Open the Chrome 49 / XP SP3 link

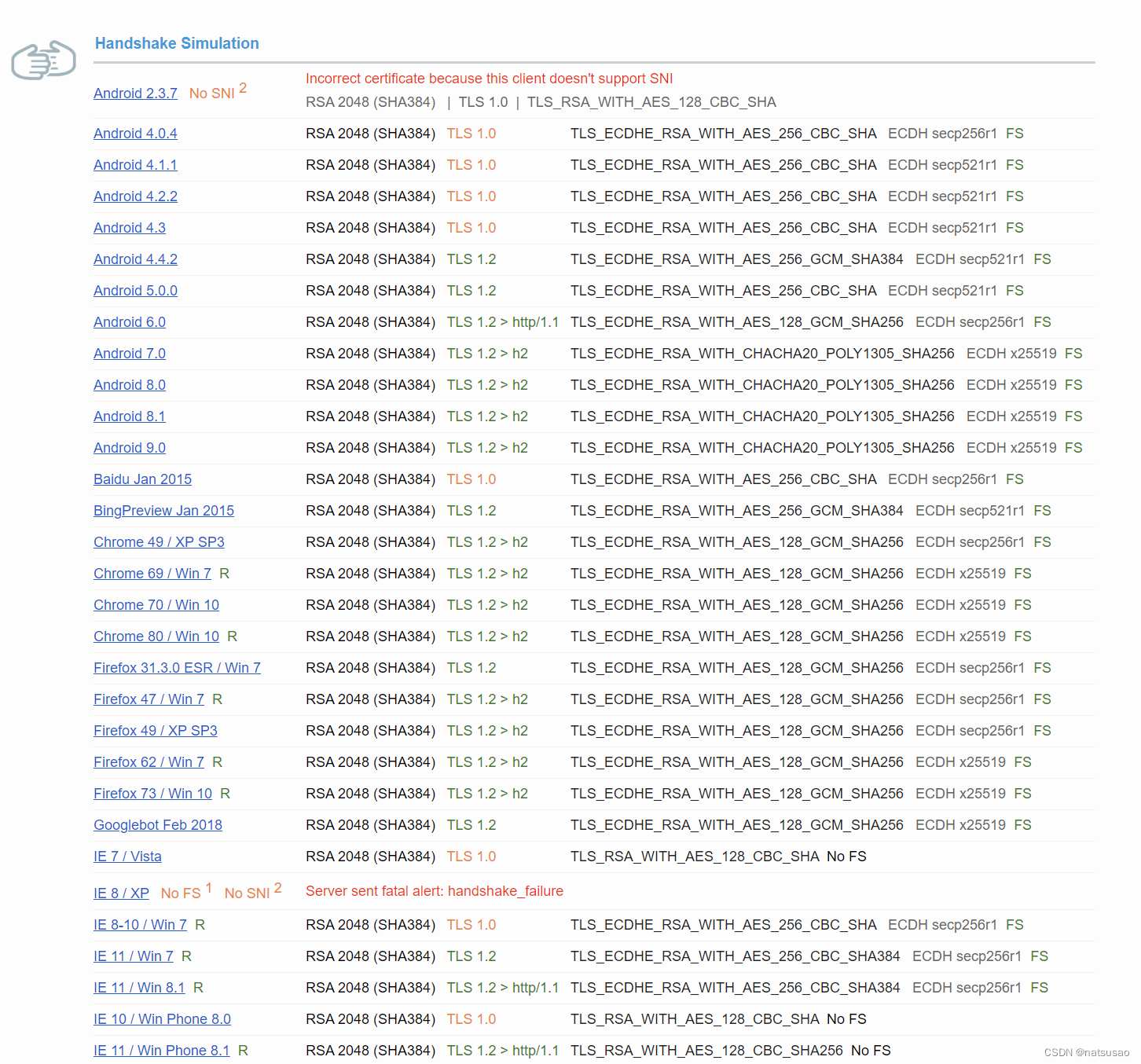click(x=159, y=542)
